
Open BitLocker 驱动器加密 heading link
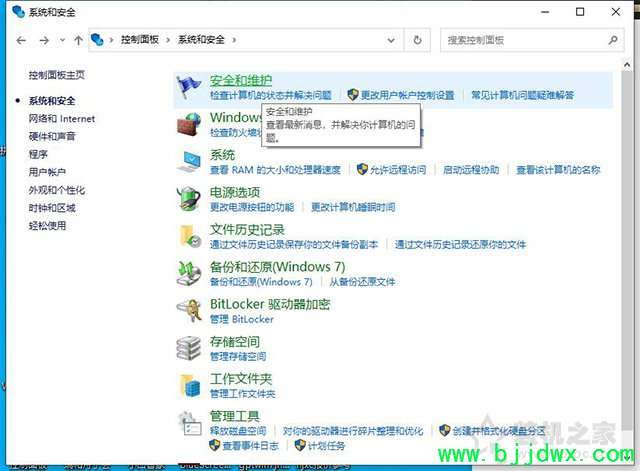270,304
